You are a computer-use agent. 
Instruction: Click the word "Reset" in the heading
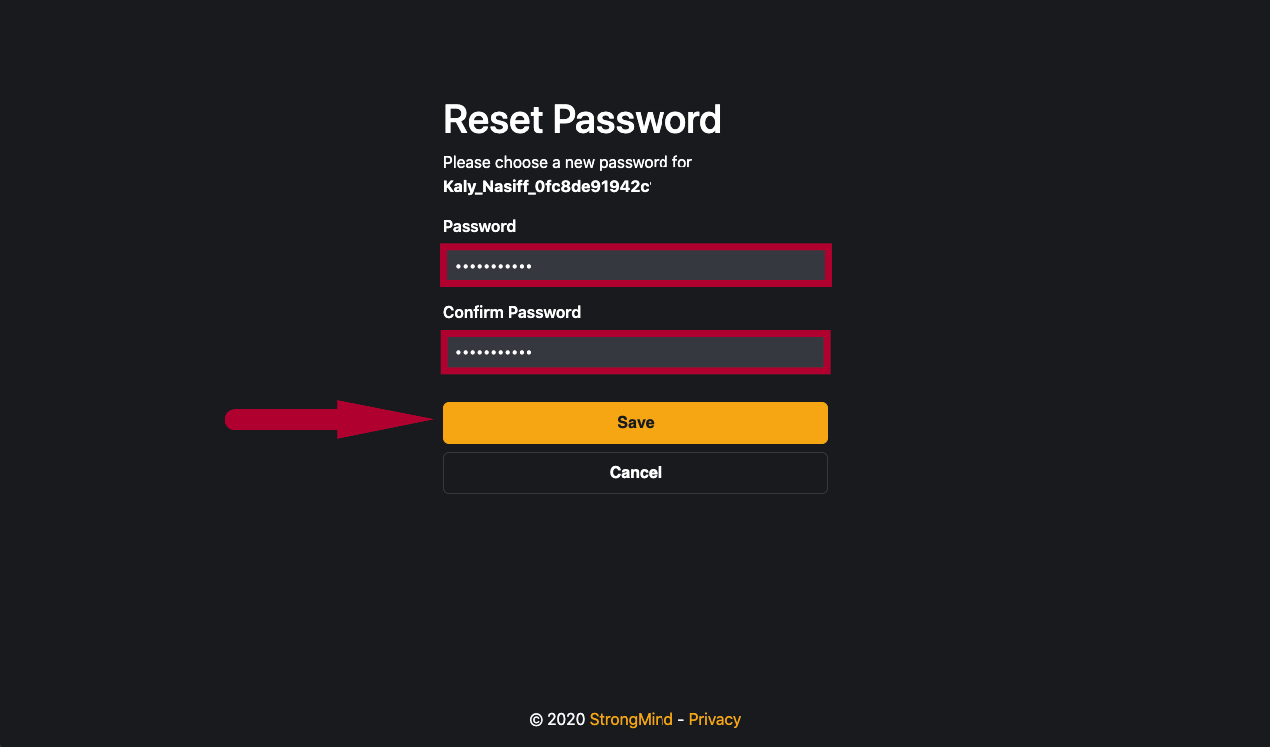point(494,120)
